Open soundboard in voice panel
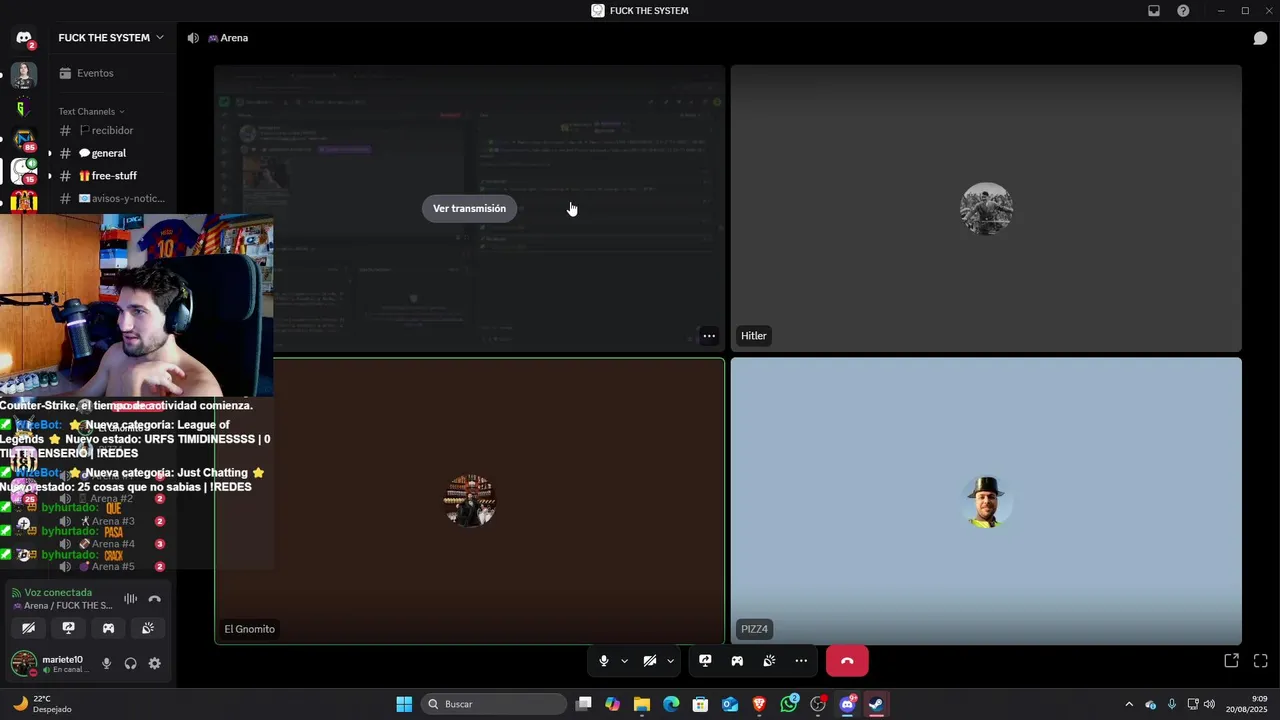The height and width of the screenshot is (720, 1280). [148, 628]
